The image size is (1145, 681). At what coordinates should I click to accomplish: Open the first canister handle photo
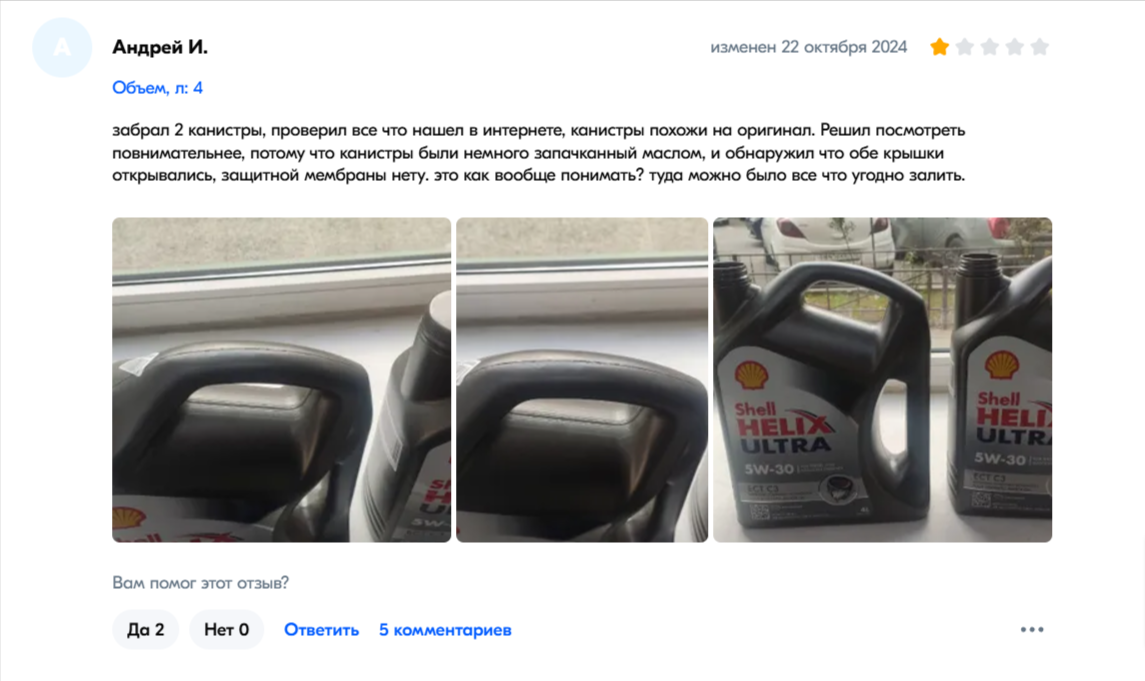click(281, 380)
